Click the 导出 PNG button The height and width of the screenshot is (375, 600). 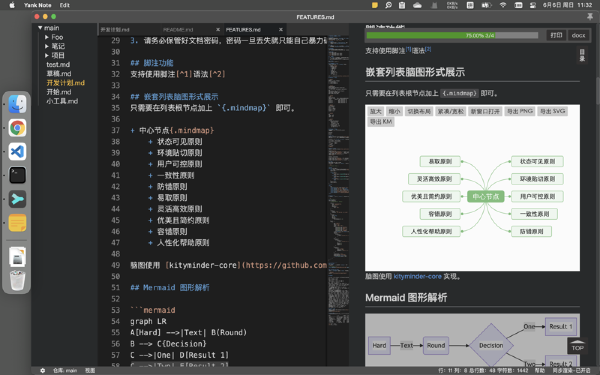click(520, 111)
